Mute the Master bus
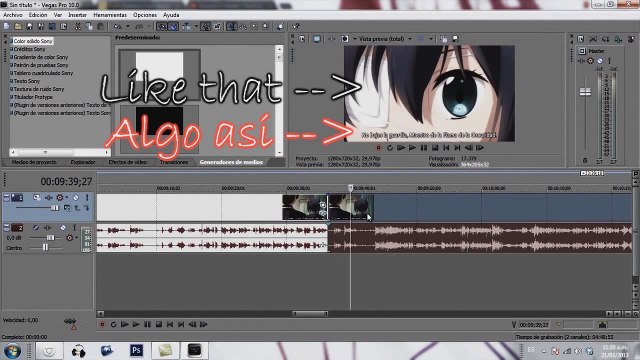Screen dimensions: 640x360 tap(600, 61)
